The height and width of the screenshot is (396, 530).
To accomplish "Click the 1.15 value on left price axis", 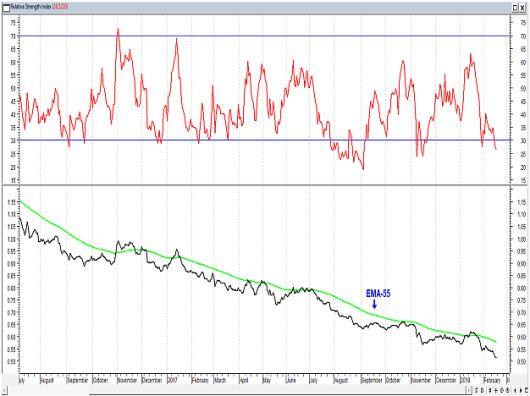I will coord(11,202).
